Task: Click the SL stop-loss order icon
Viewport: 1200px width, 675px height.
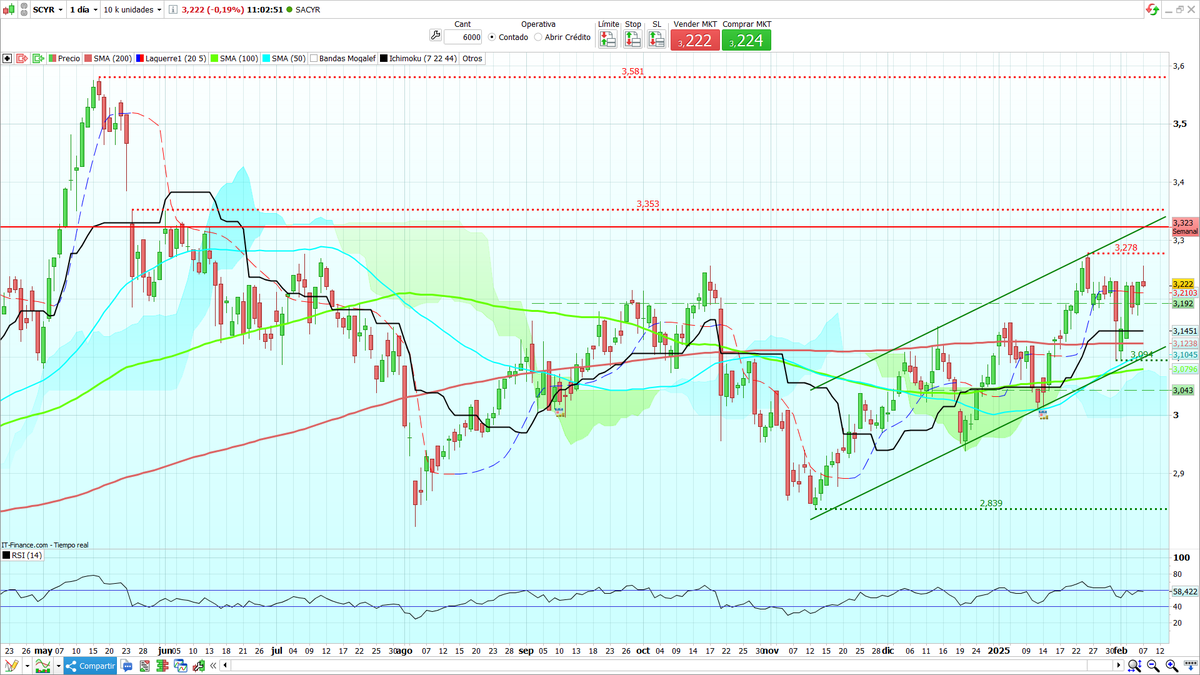Action: pyautogui.click(x=657, y=39)
